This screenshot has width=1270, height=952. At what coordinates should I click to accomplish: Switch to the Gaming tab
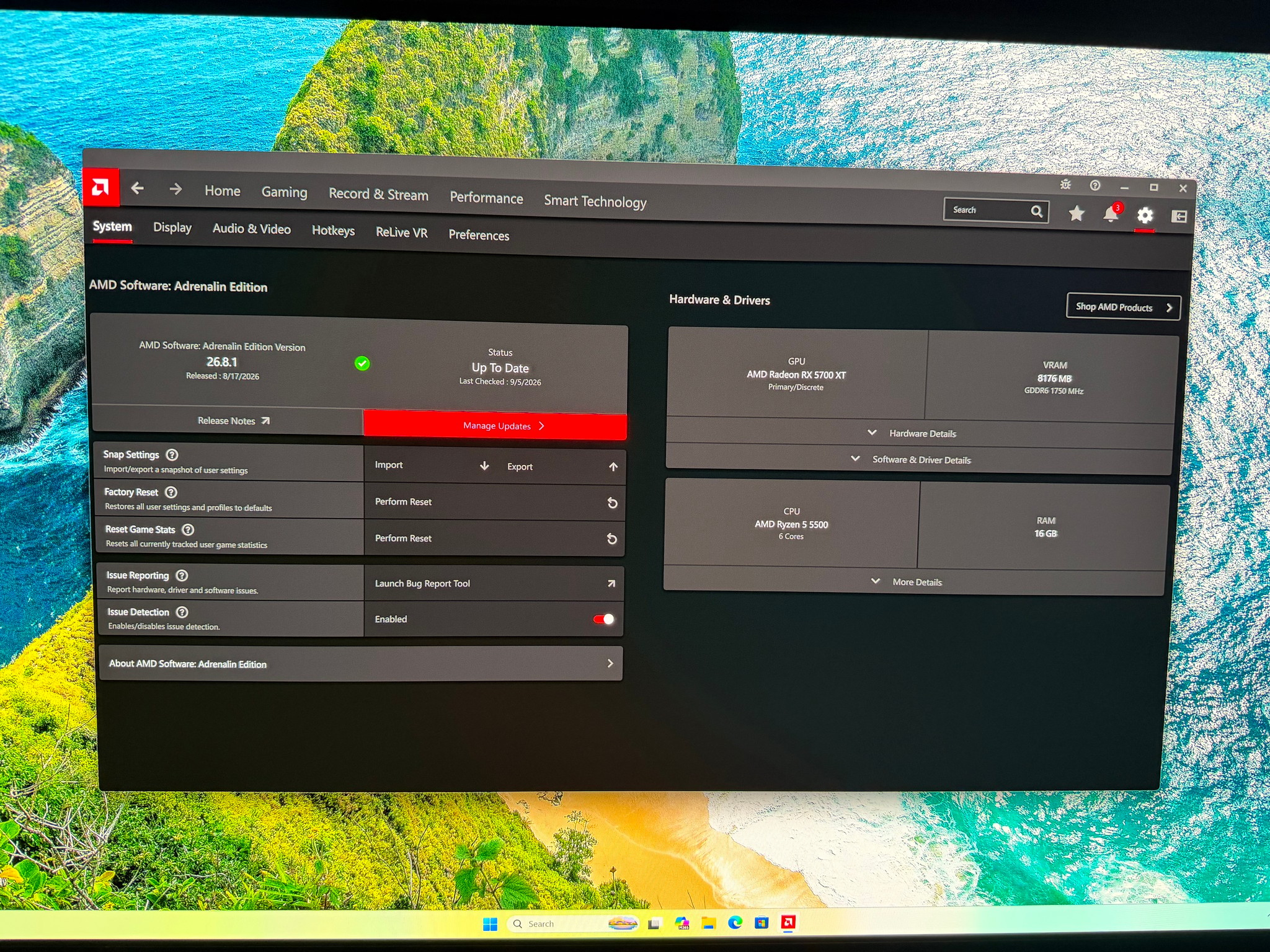pyautogui.click(x=284, y=193)
